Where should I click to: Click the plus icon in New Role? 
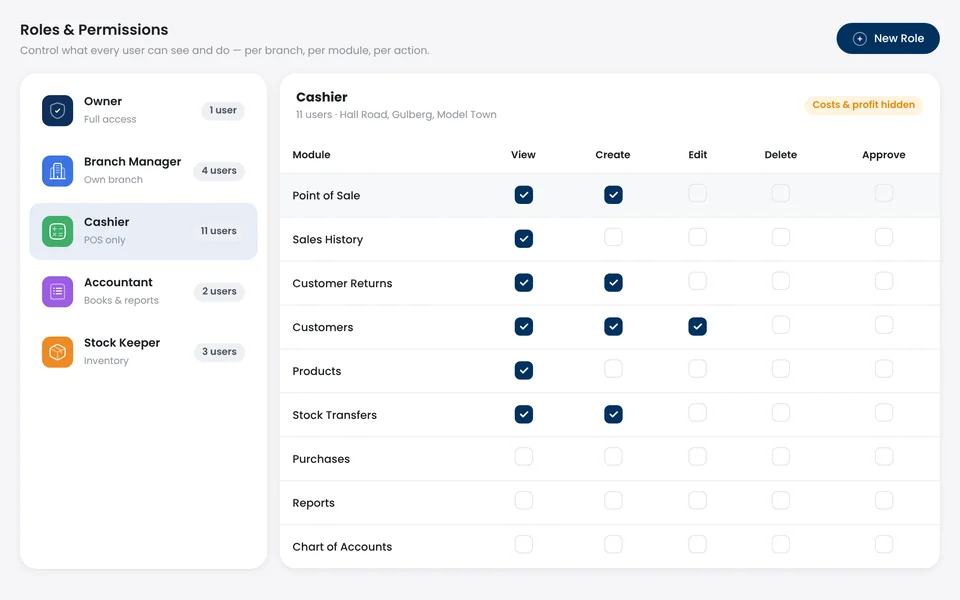pyautogui.click(x=860, y=39)
